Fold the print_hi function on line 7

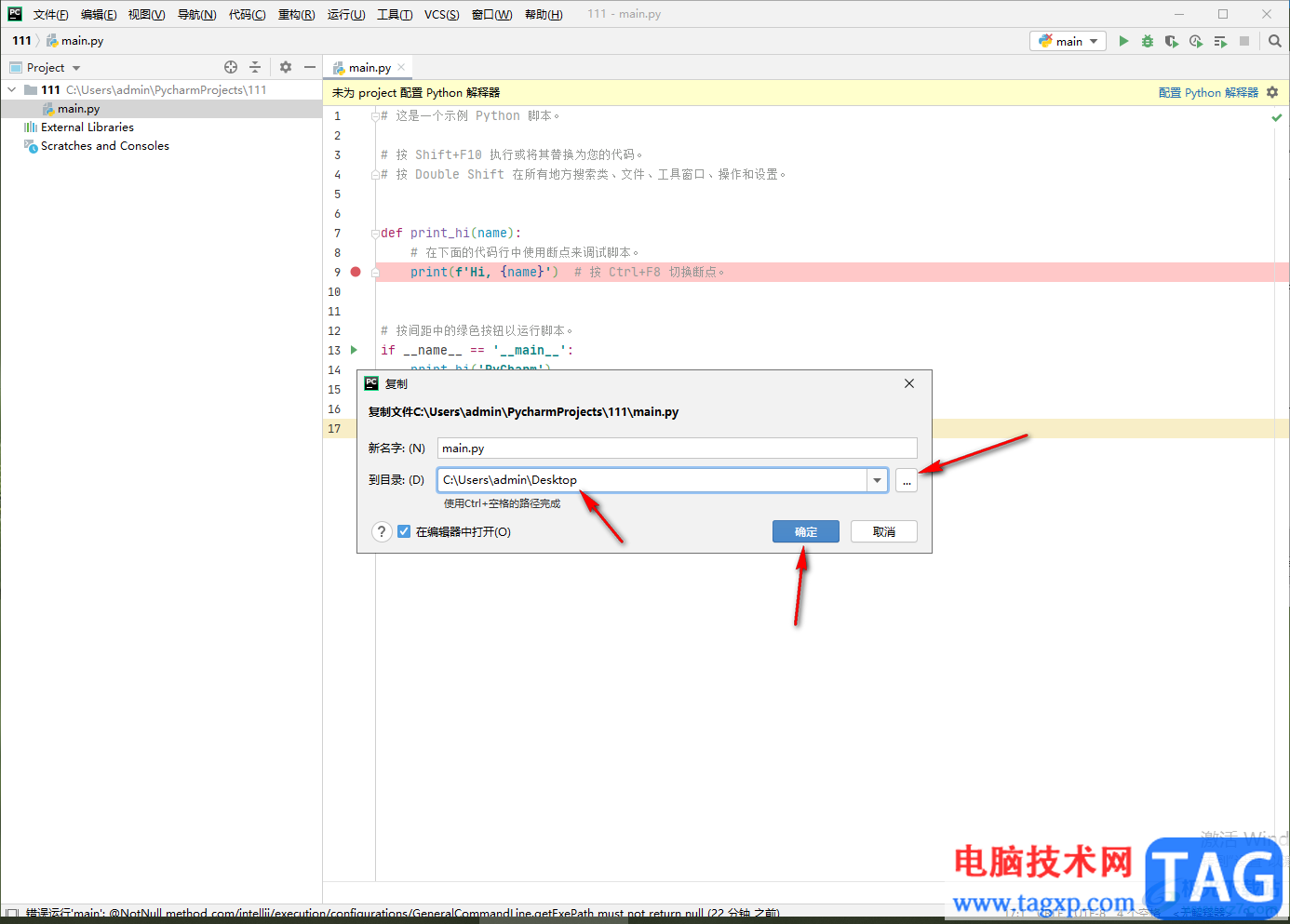pyautogui.click(x=375, y=233)
